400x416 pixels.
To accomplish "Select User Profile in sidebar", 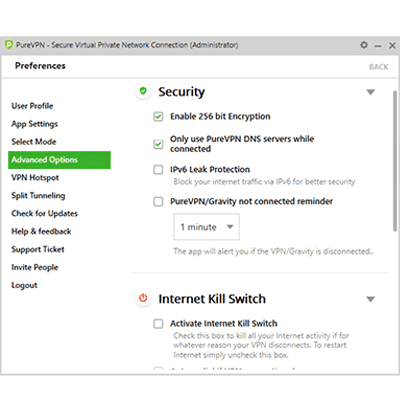I will click(32, 106).
